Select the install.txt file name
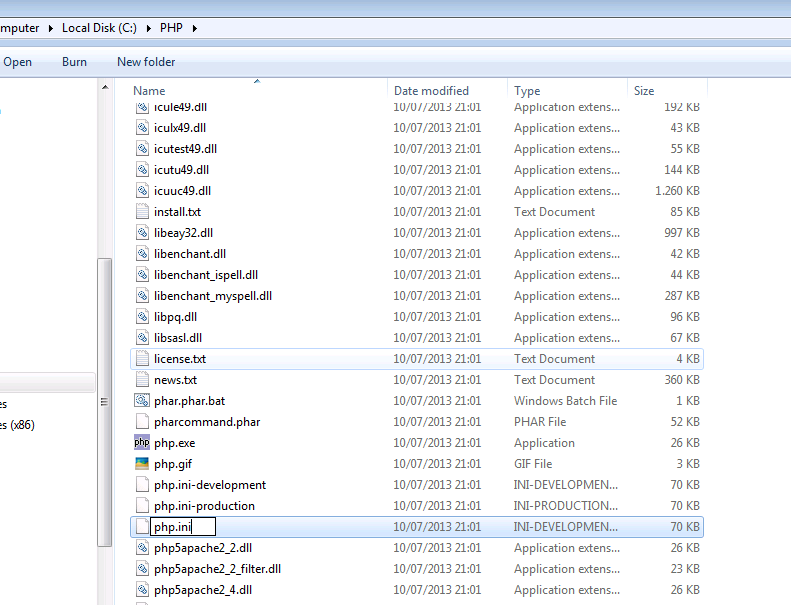The image size is (791, 605). coord(178,212)
